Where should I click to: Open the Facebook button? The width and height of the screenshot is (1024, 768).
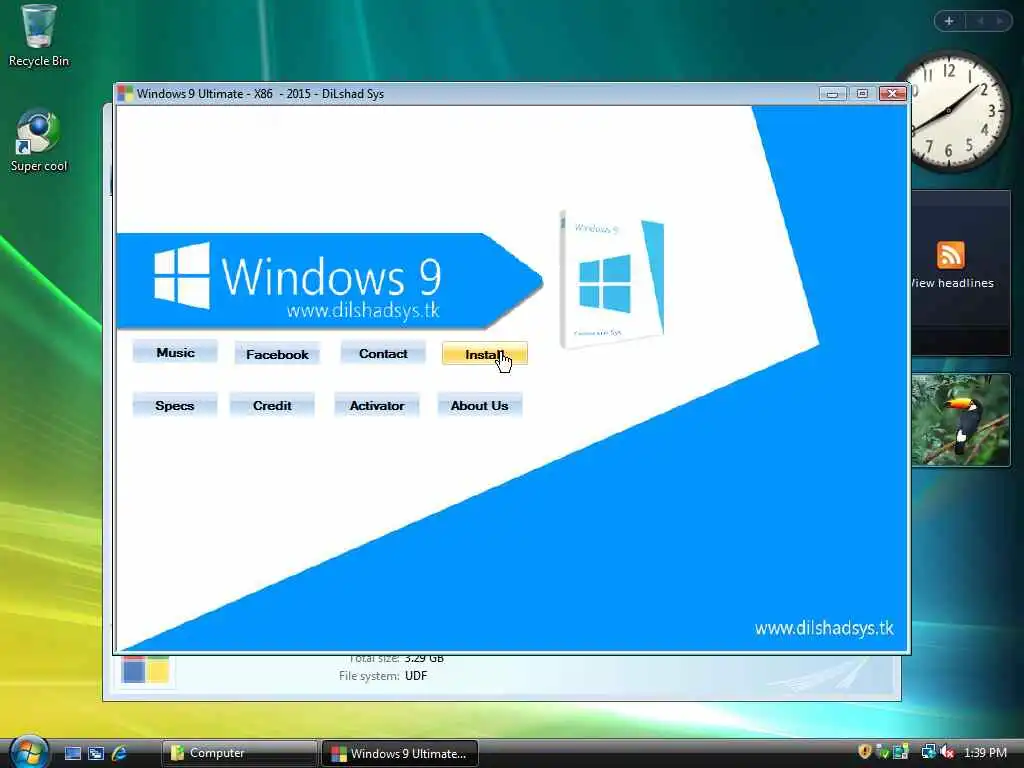[x=277, y=354]
